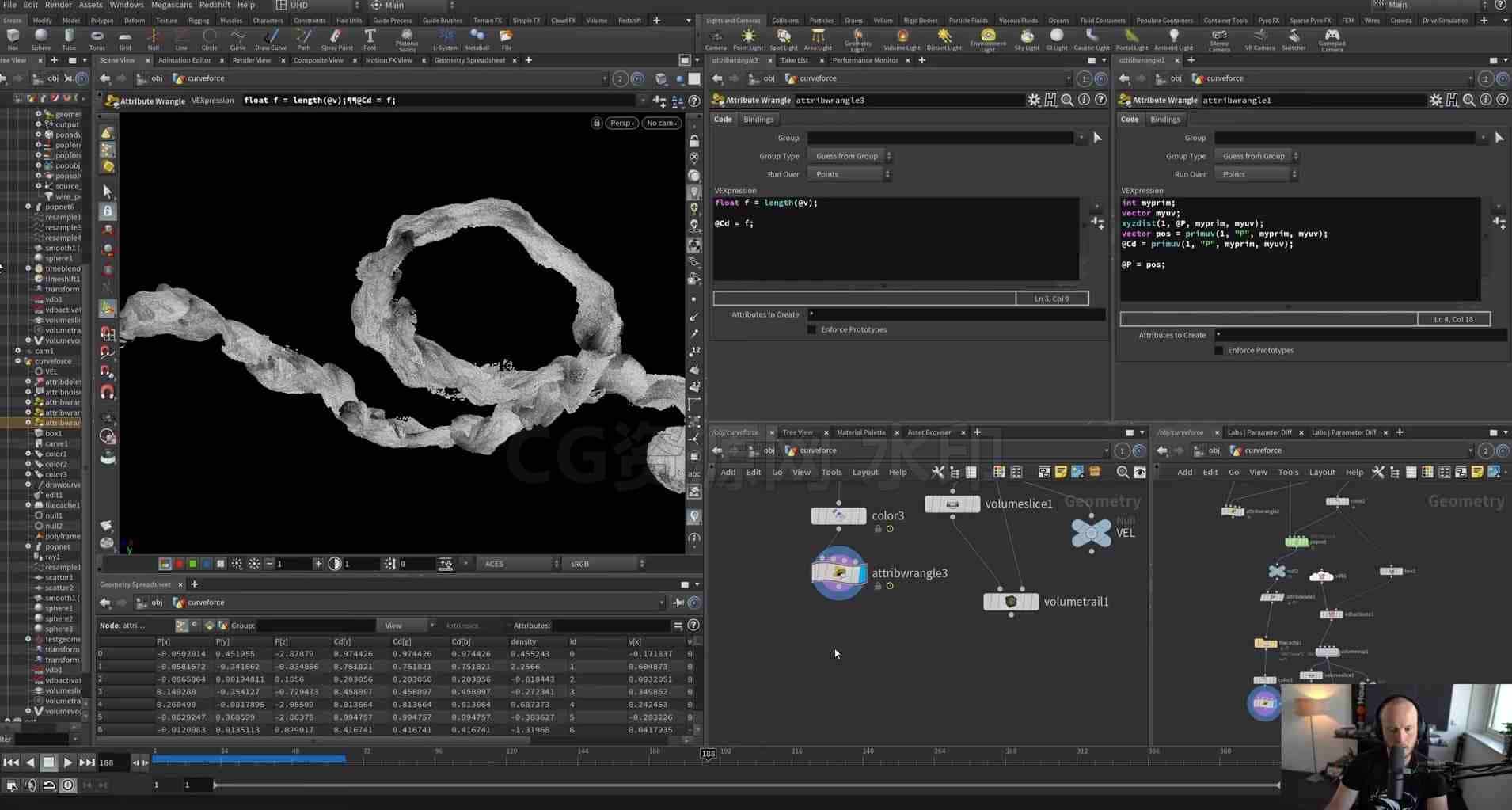Open attribwrangle3 parameter gear menu
1512x810 pixels.
pyautogui.click(x=1033, y=100)
